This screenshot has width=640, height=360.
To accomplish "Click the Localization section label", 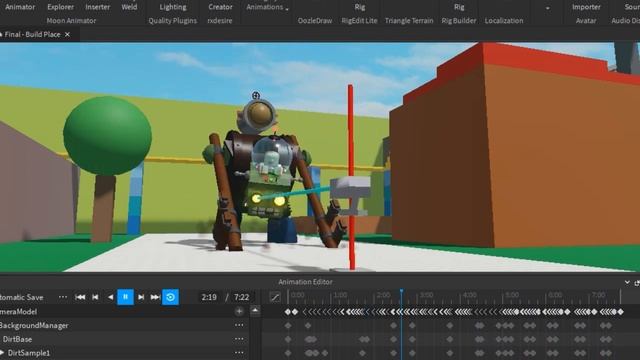I will click(504, 20).
